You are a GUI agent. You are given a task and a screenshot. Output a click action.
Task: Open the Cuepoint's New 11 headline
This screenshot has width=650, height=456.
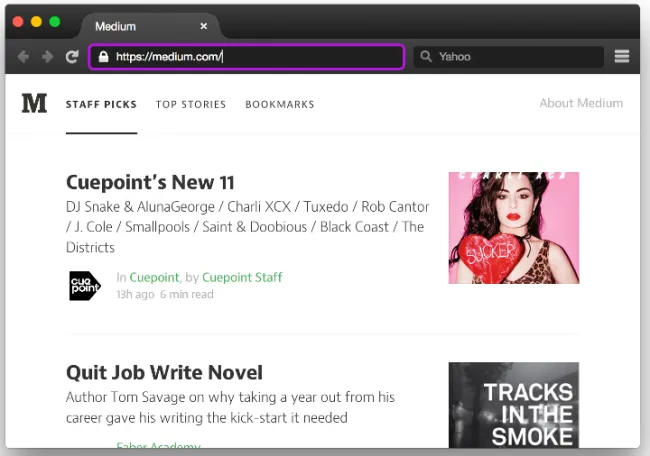(150, 182)
